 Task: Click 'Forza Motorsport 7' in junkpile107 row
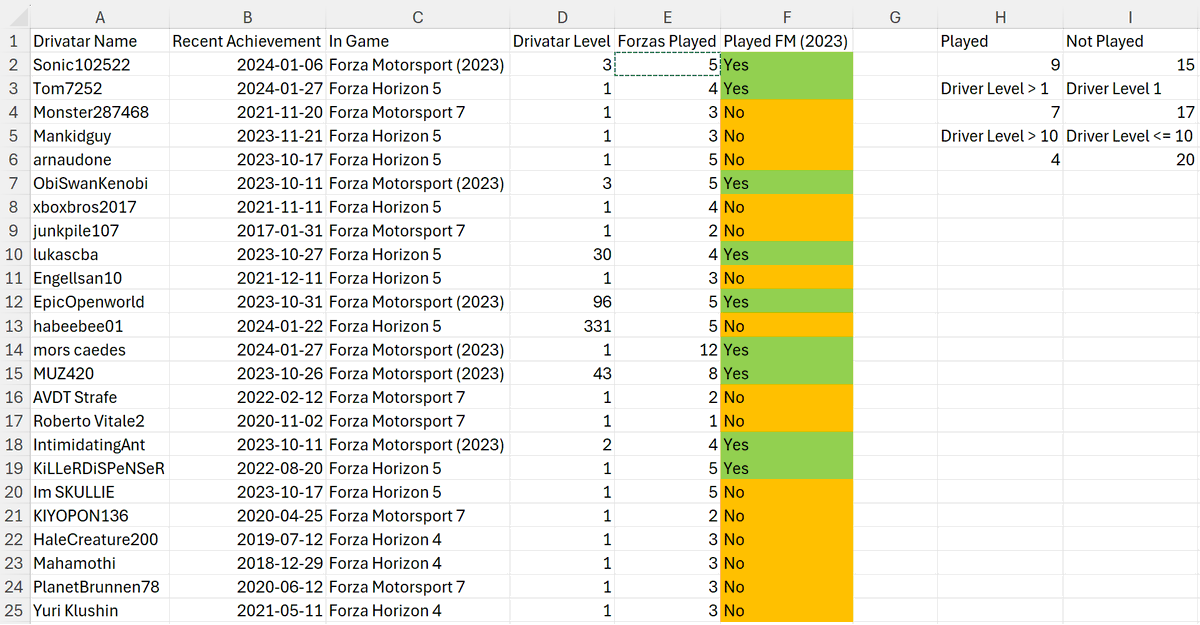418,231
